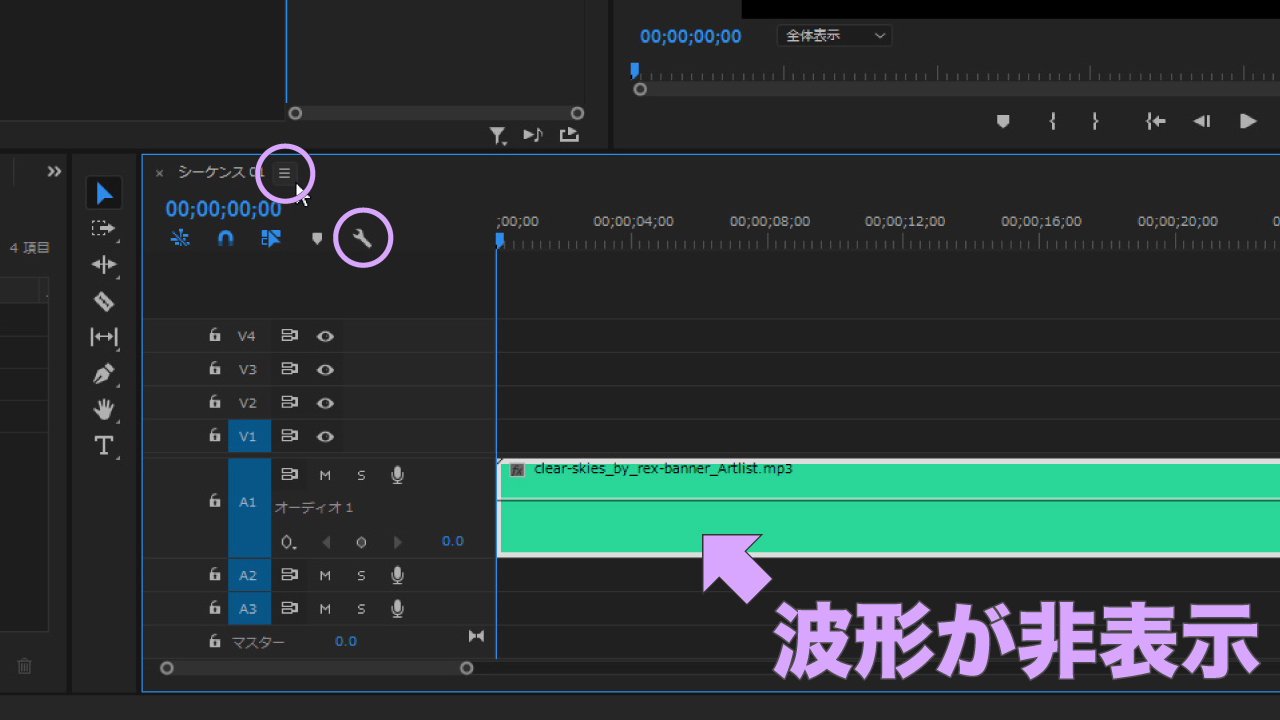Viewport: 1280px width, 720px height.
Task: Open the sequence panel hamburger menu
Action: pyautogui.click(x=284, y=173)
